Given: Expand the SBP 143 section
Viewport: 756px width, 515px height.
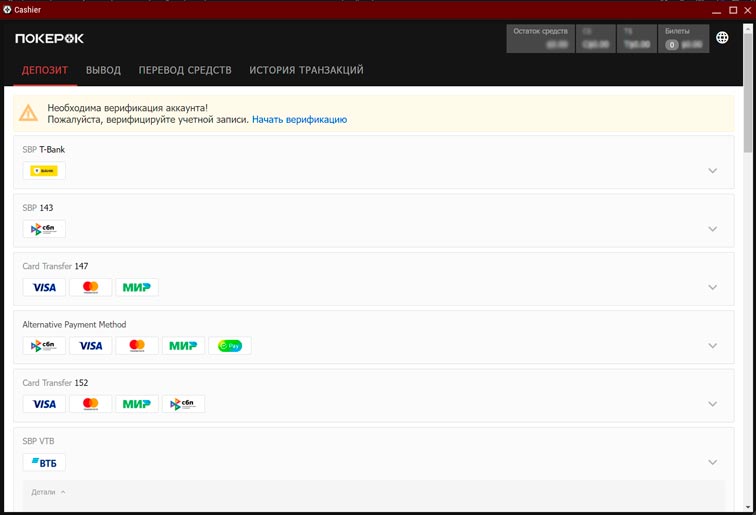Looking at the screenshot, I should tap(713, 229).
